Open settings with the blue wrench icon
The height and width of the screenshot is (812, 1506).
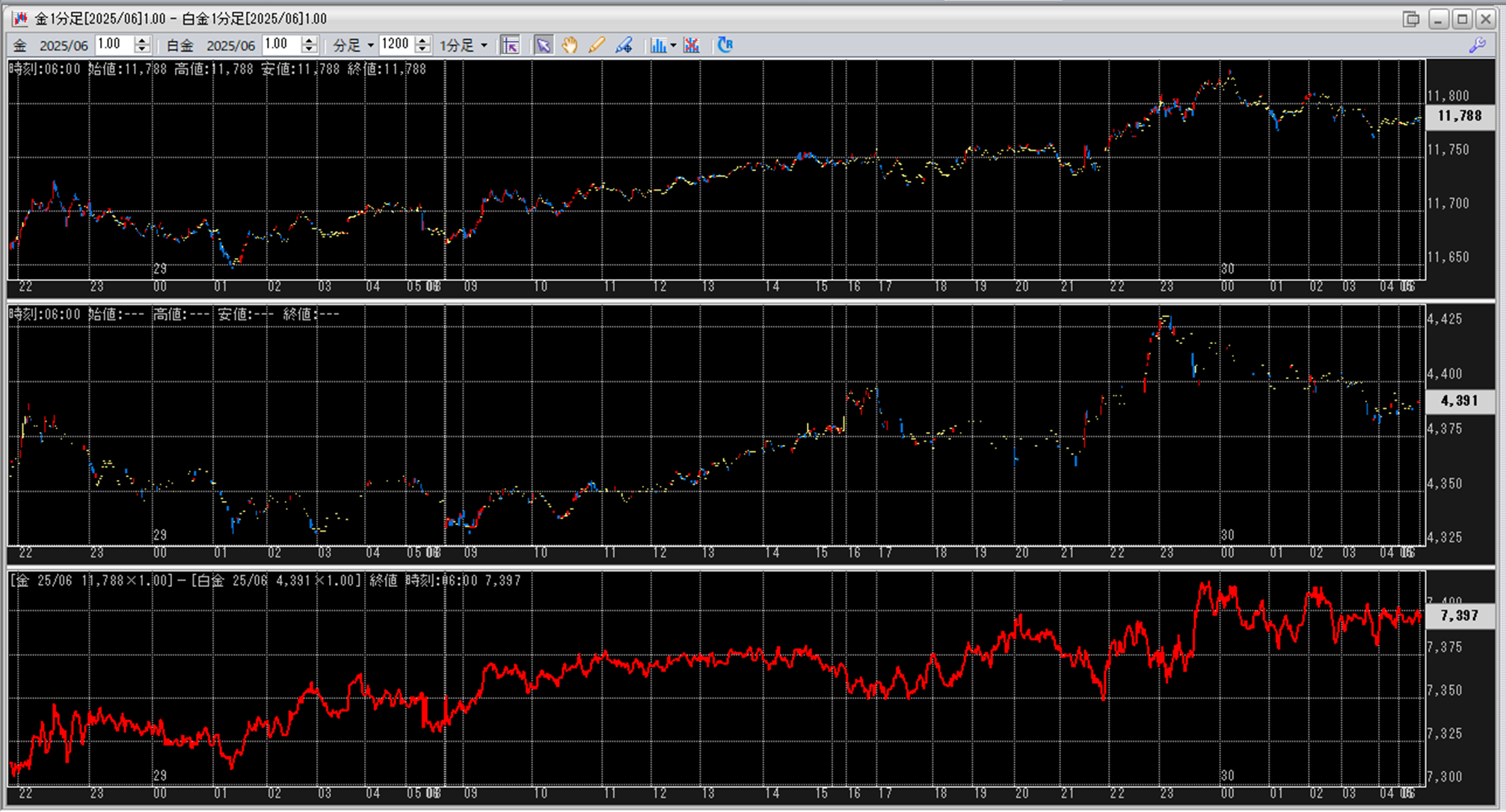point(1477,46)
